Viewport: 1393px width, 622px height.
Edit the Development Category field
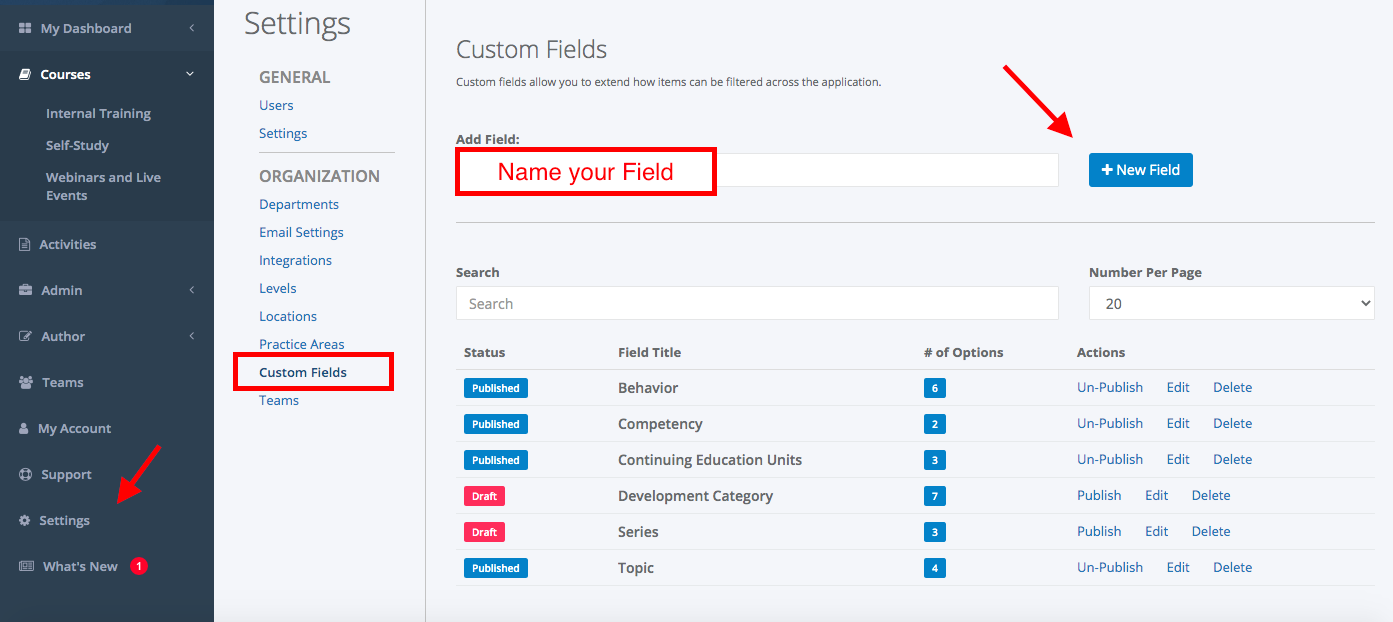[1157, 495]
